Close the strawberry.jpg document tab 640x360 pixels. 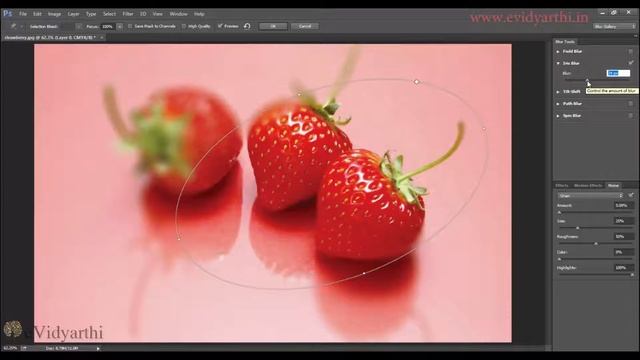coord(102,38)
